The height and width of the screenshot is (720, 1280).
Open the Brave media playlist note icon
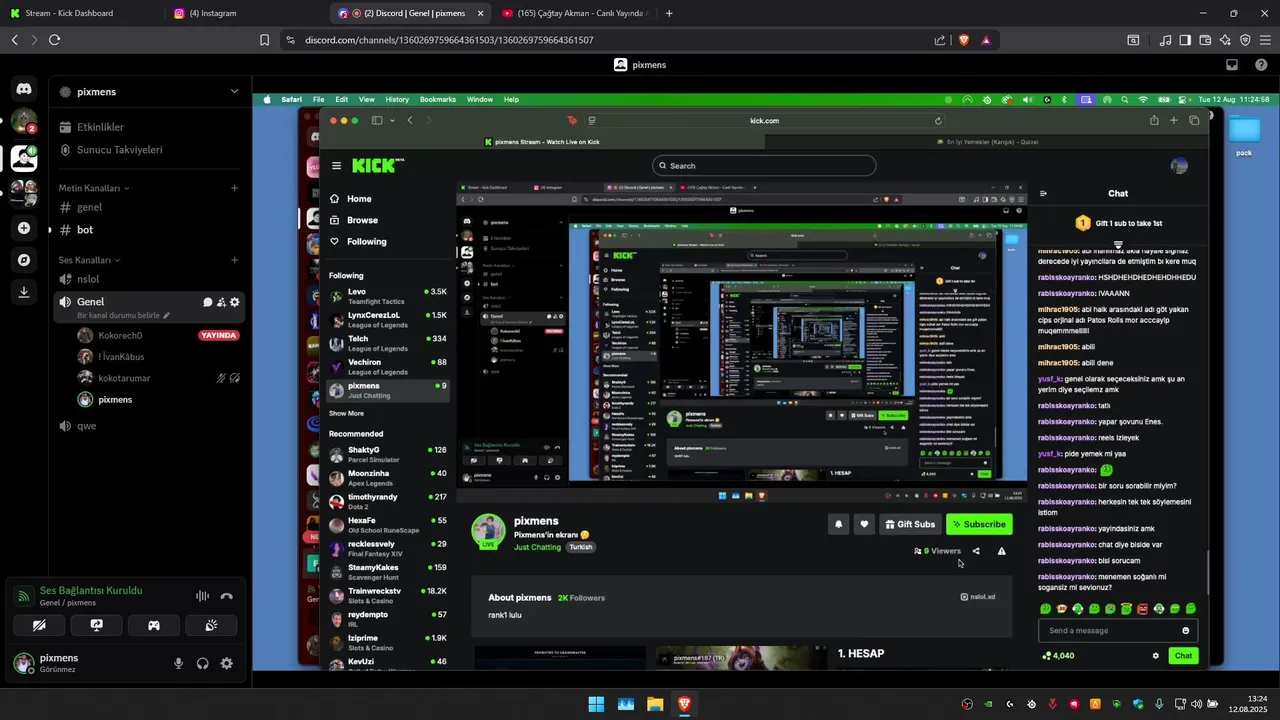coord(1166,40)
